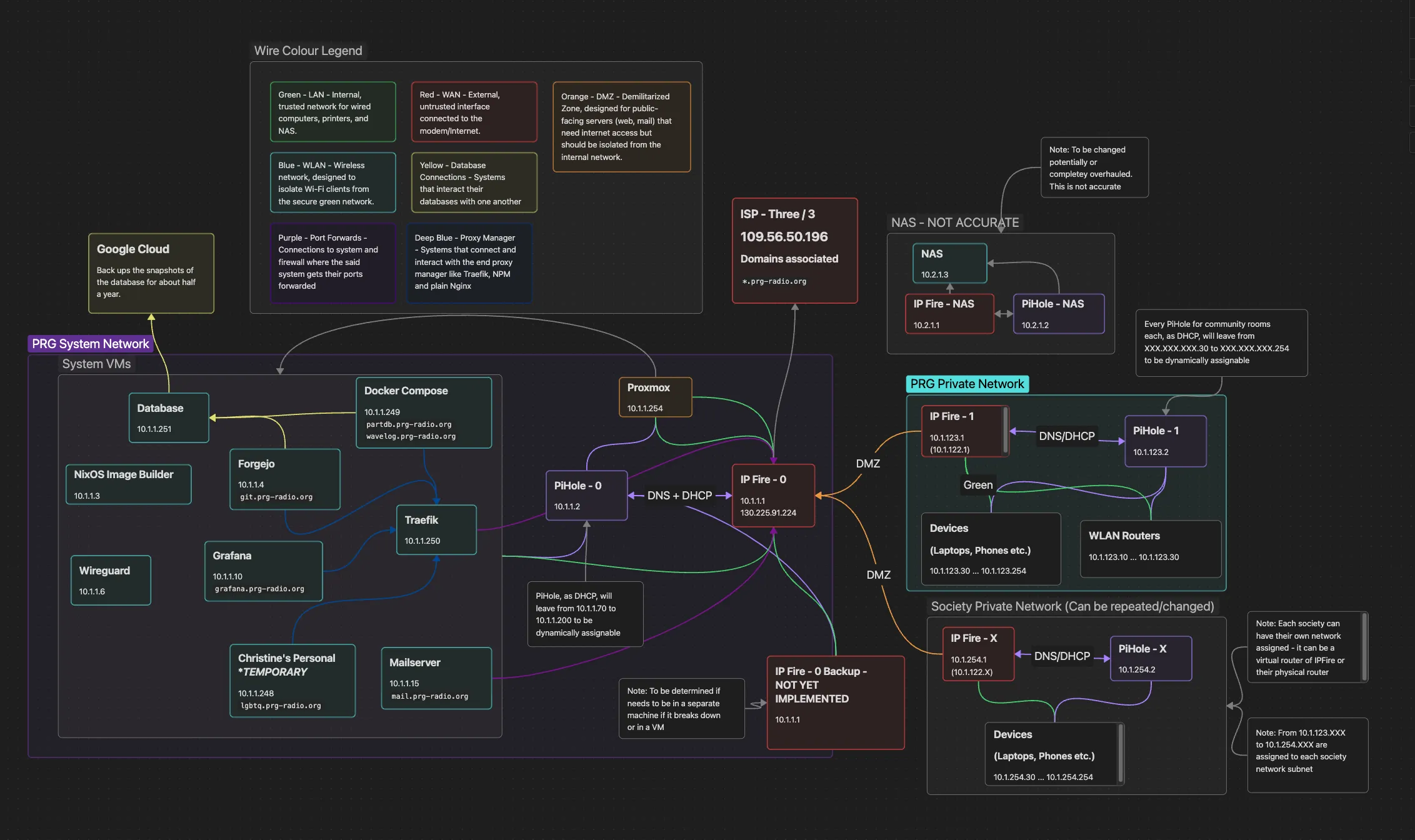This screenshot has height=840, width=1415.
Task: Click the scrollbar in the society Devices card
Action: point(1121,753)
